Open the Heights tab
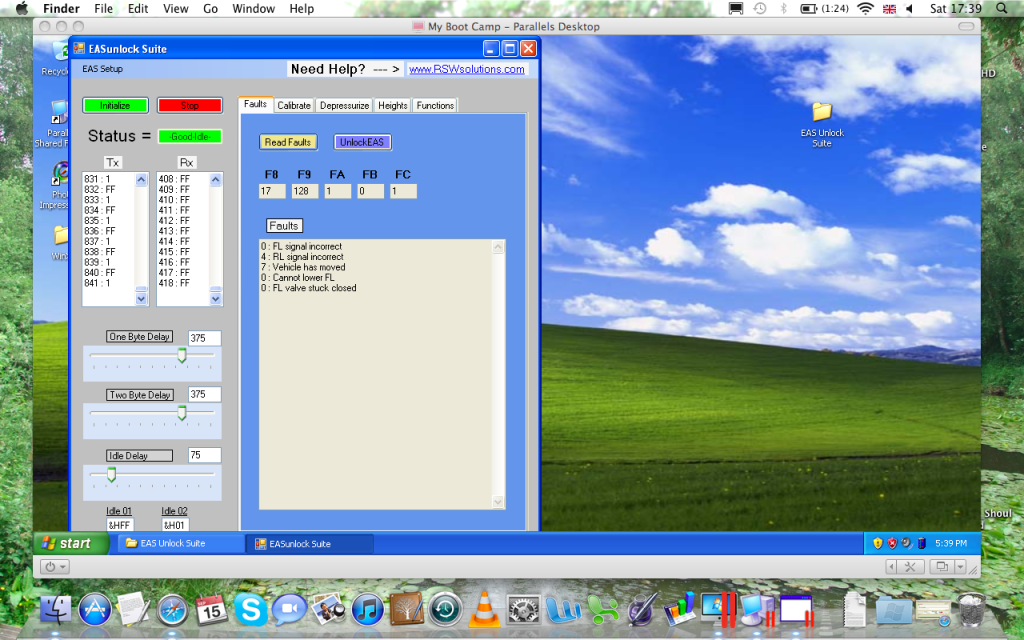Image resolution: width=1024 pixels, height=640 pixels. [x=392, y=105]
